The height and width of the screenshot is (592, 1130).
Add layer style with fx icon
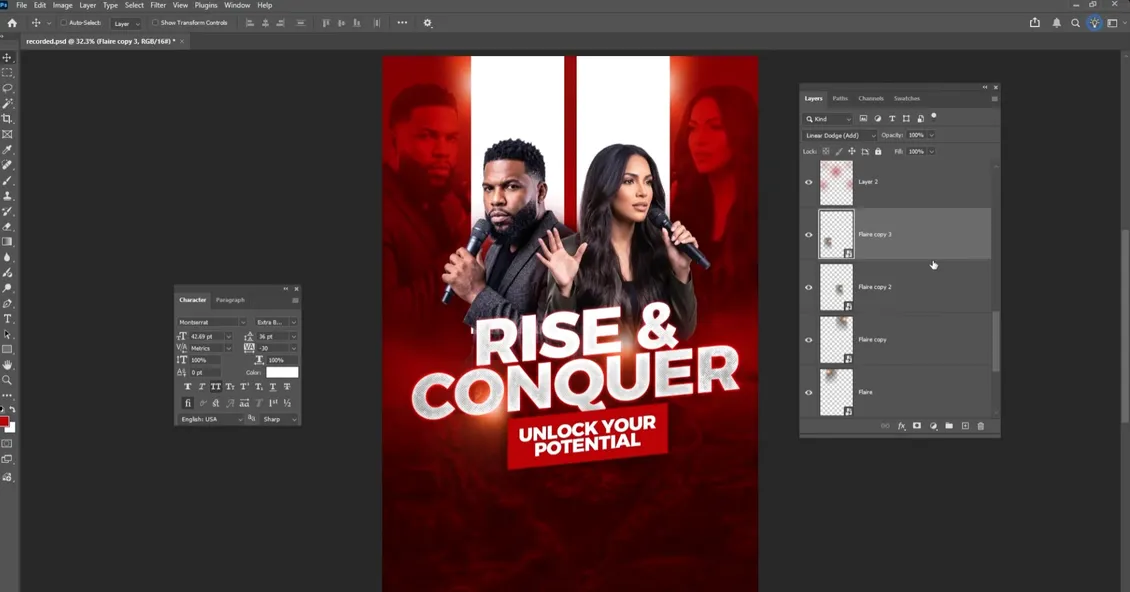(x=901, y=426)
